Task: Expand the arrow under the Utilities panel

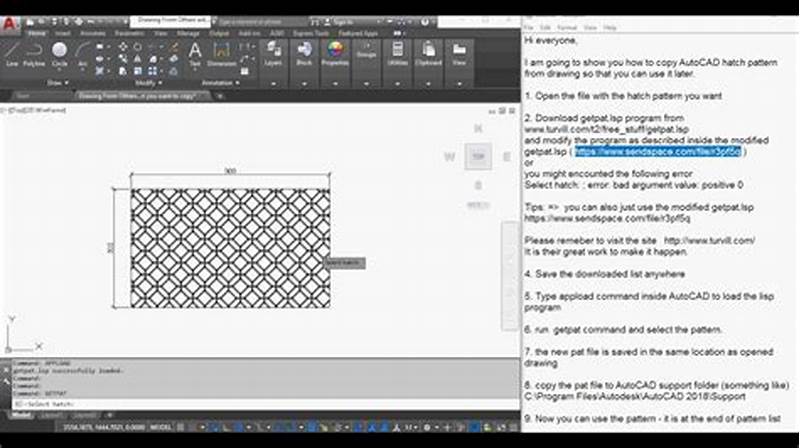Action: pos(397,83)
